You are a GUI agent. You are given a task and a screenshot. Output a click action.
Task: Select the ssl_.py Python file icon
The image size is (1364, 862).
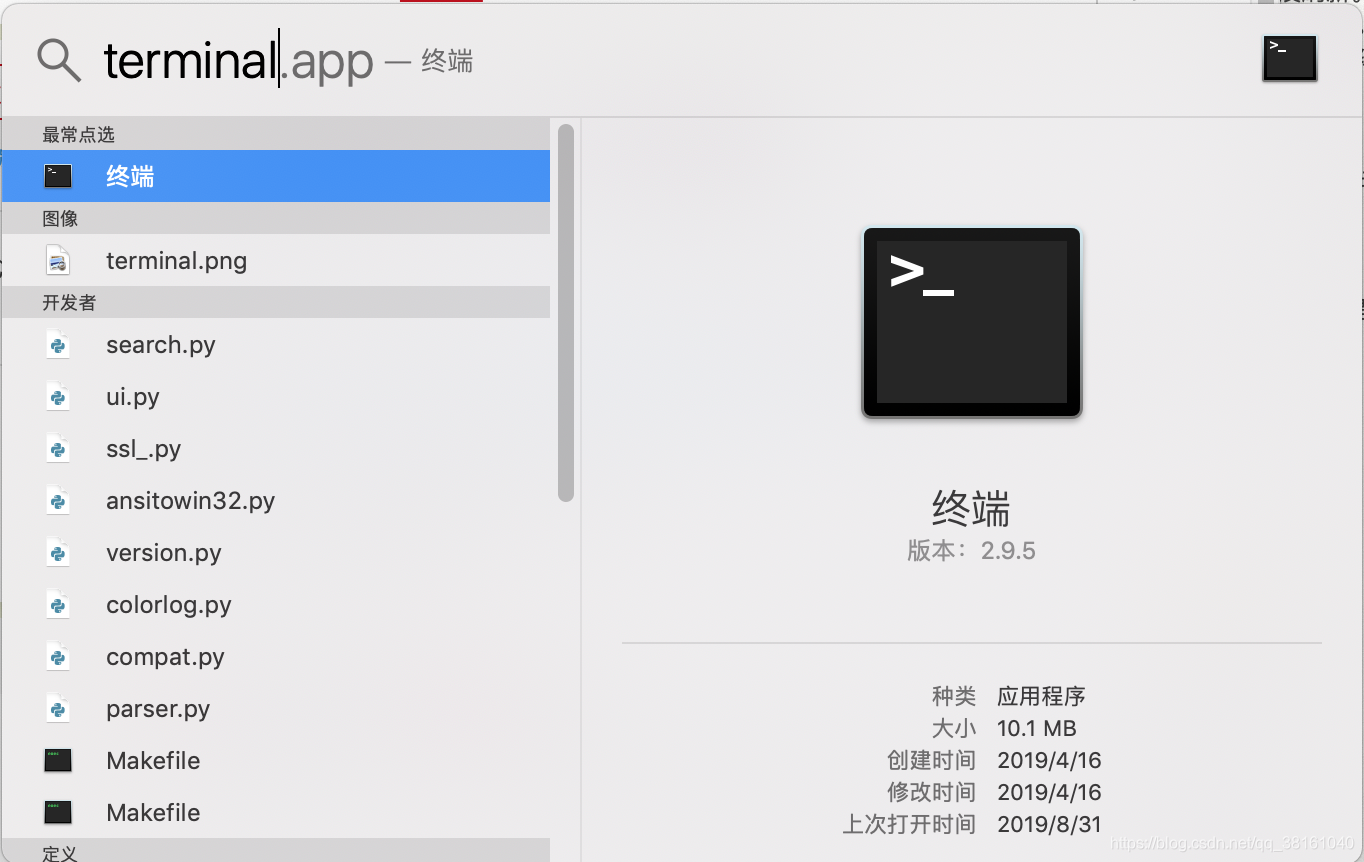[57, 448]
